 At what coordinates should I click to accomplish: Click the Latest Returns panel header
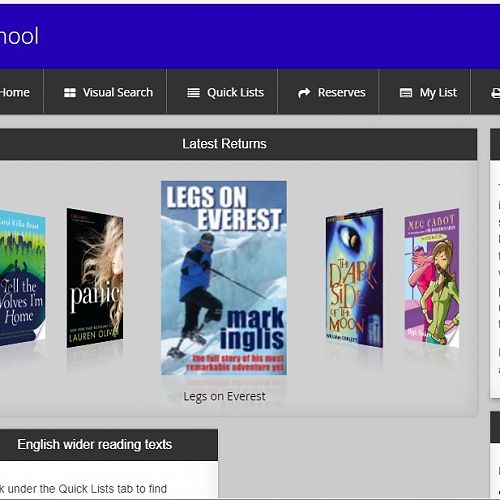(238, 144)
